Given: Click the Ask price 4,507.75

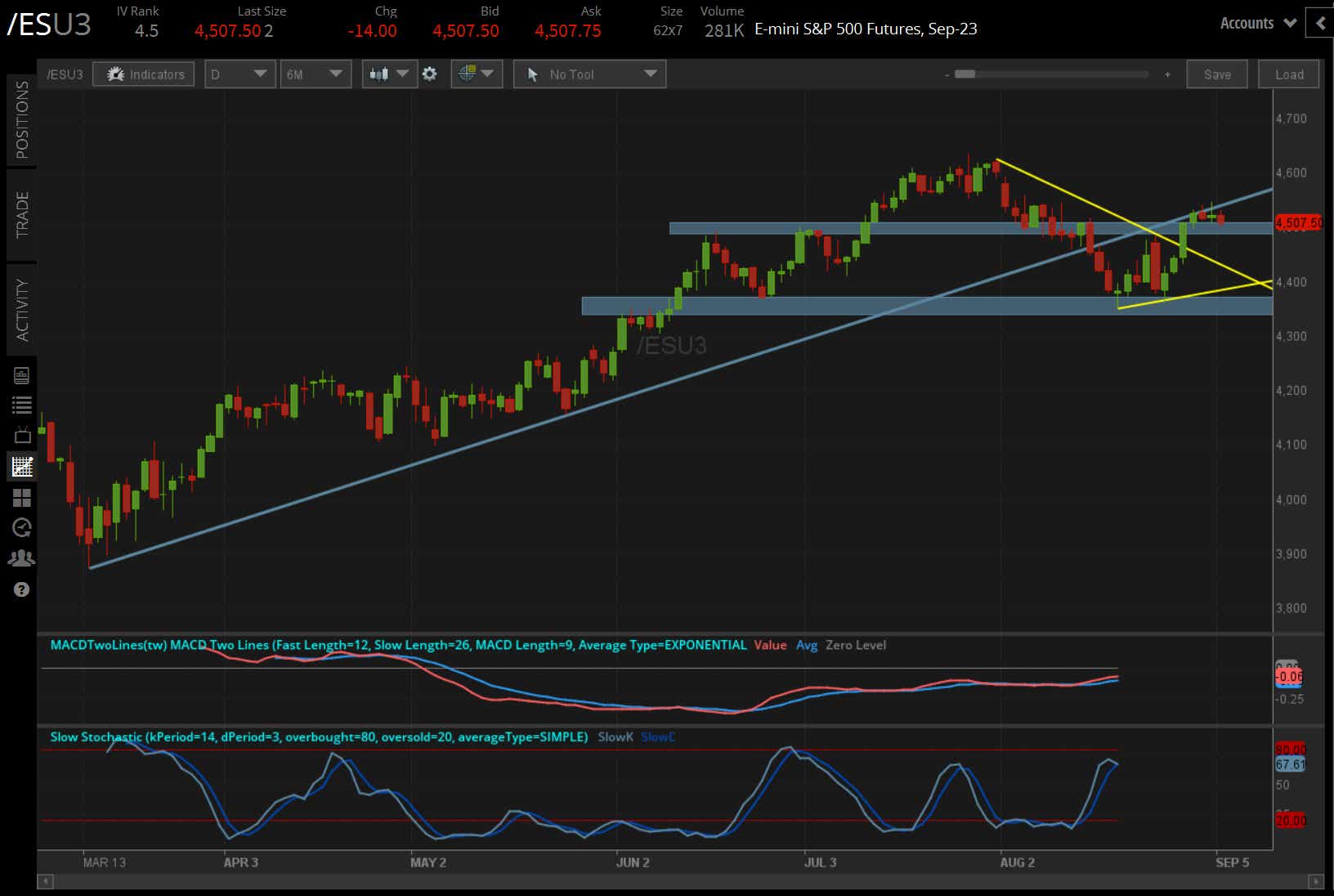Looking at the screenshot, I should (567, 31).
